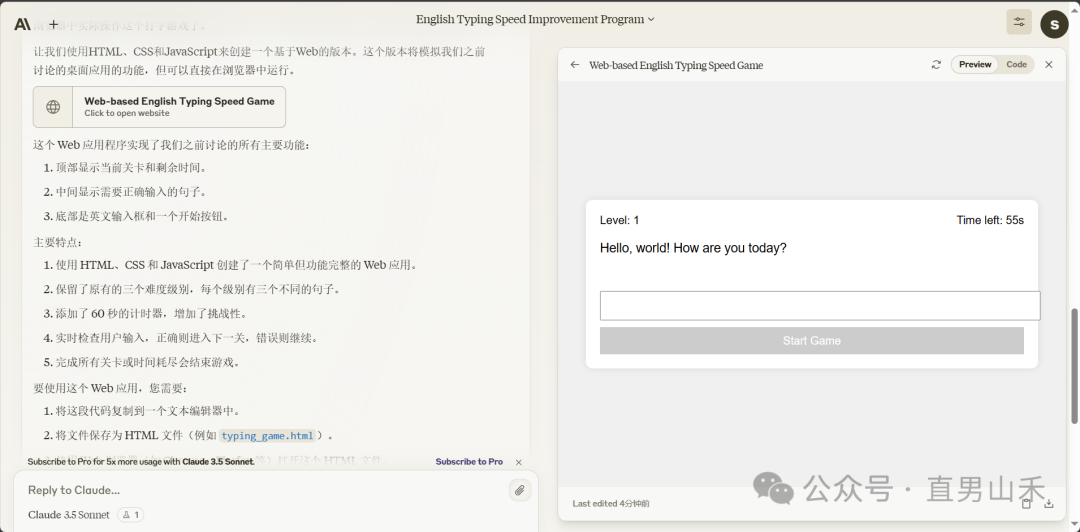Focus the Reply to Claude message field

[260, 490]
